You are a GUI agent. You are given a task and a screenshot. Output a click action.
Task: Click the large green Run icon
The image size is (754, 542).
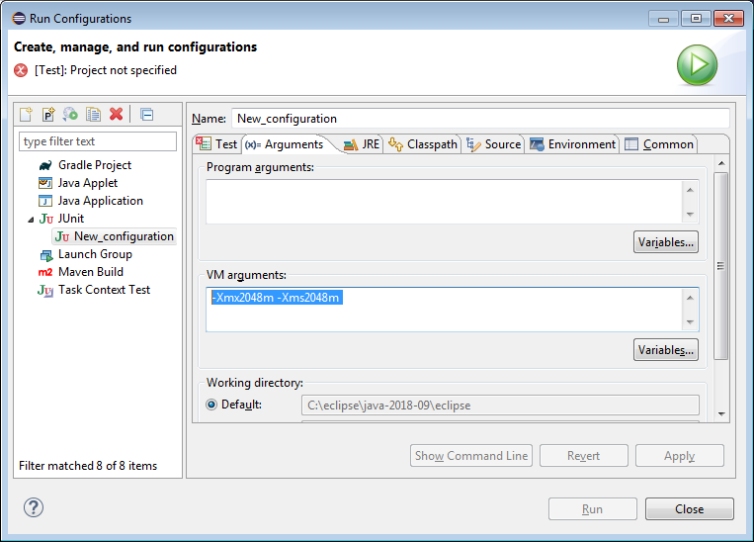tap(697, 66)
